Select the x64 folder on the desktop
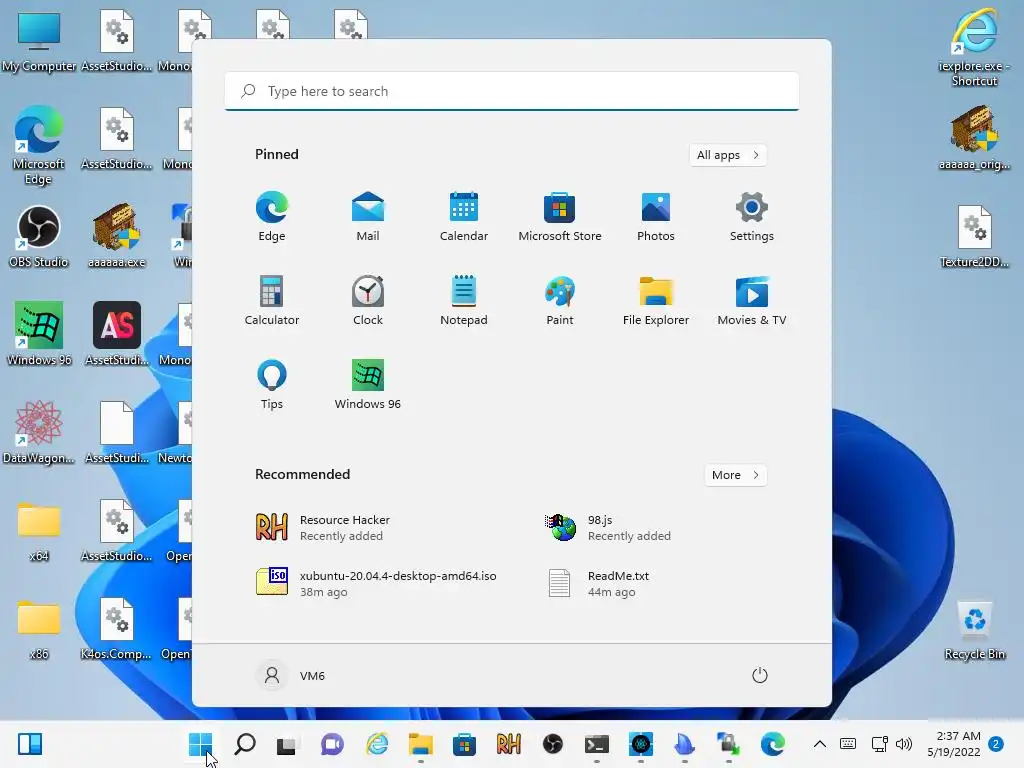The width and height of the screenshot is (1024, 768). [39, 530]
